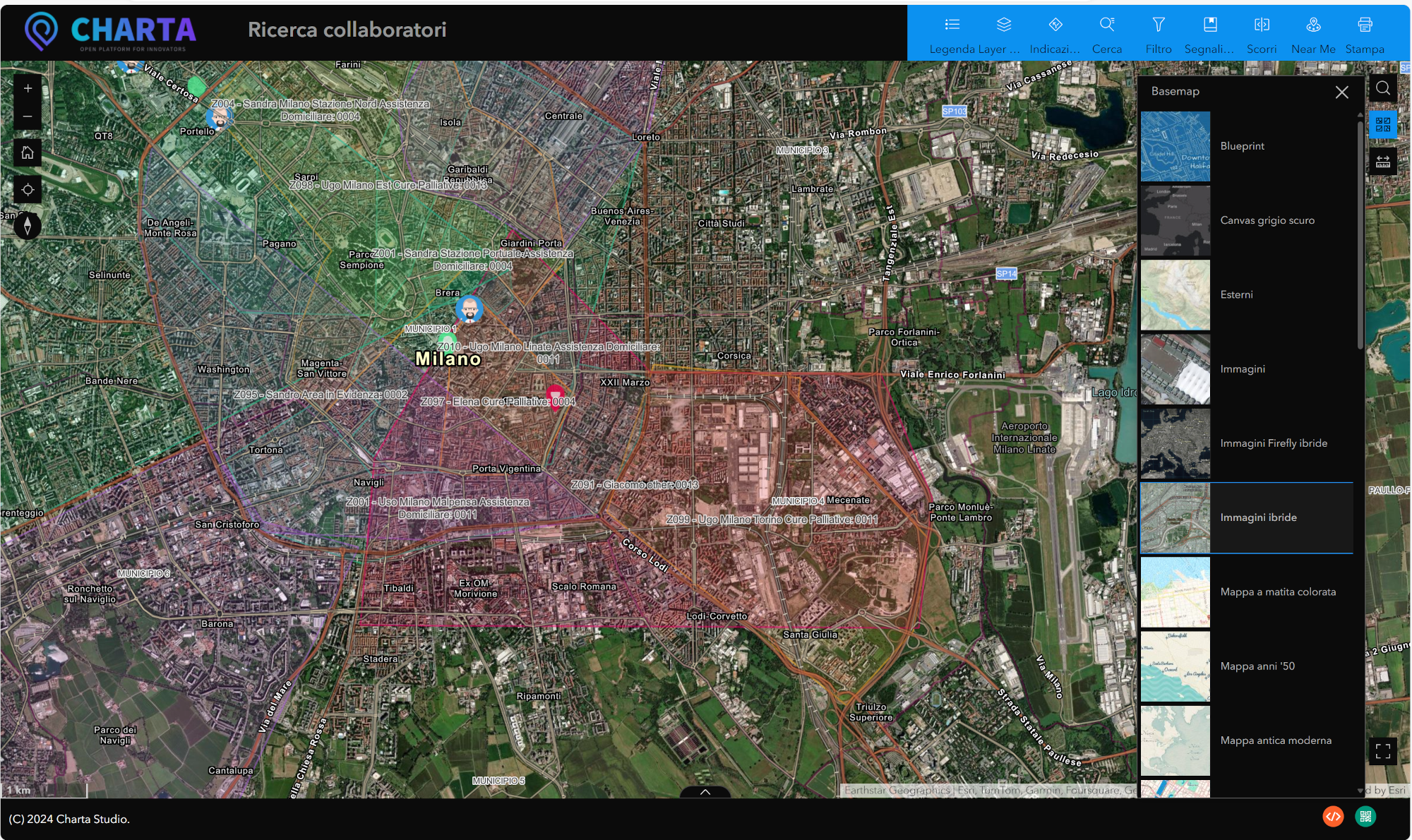Viewport: 1412px width, 840px height.
Task: Select the Immagini basemap thumbnail
Action: (1175, 369)
